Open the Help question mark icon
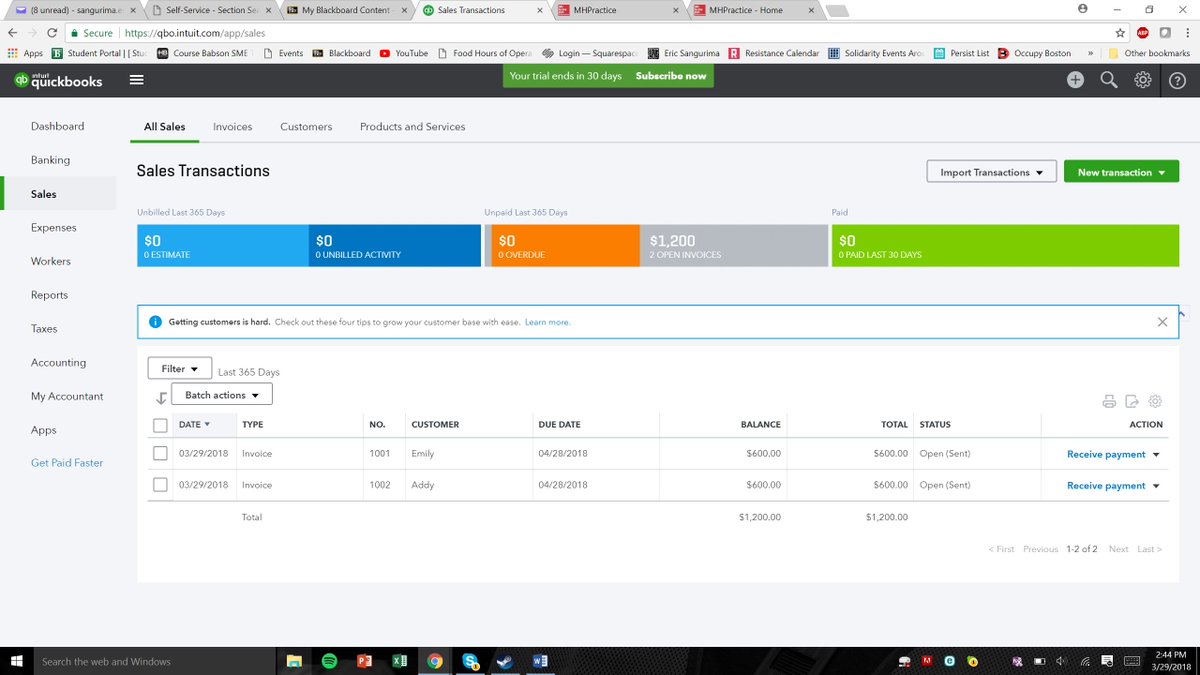 pyautogui.click(x=1177, y=80)
